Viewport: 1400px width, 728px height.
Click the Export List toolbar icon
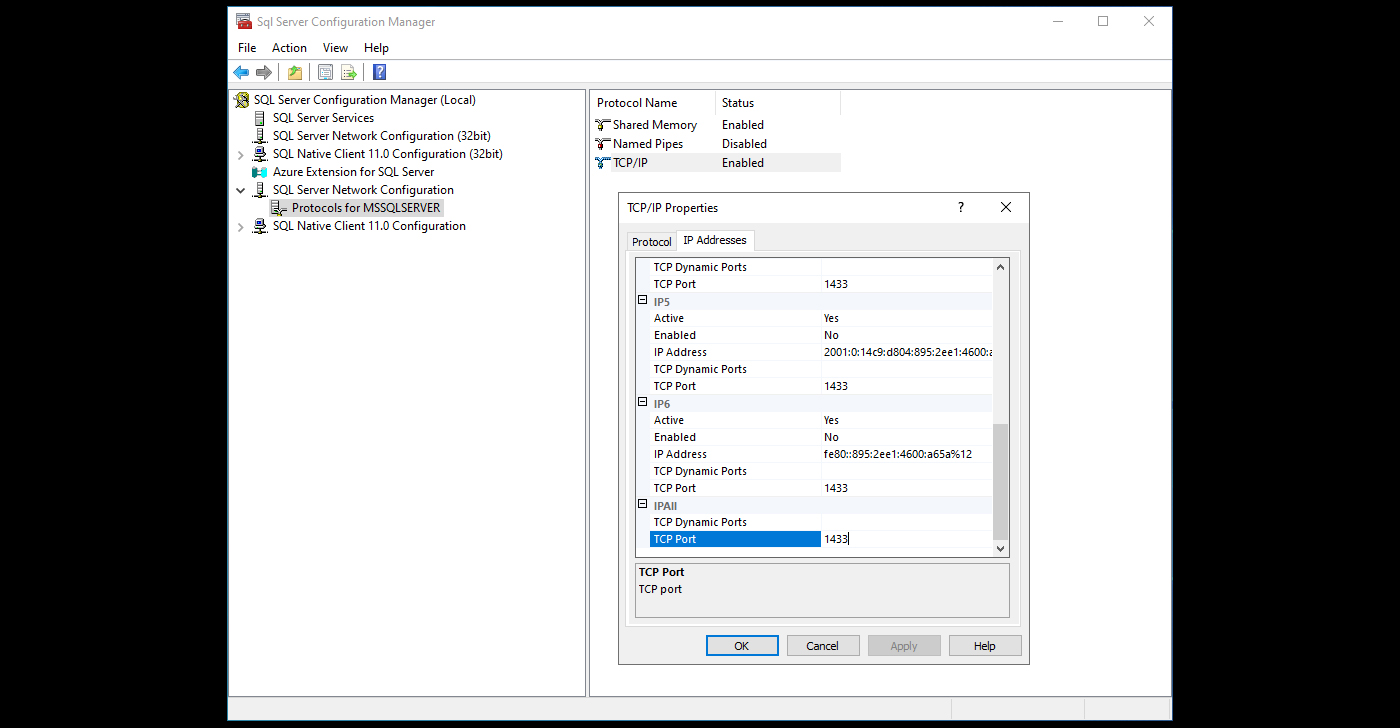tap(349, 72)
